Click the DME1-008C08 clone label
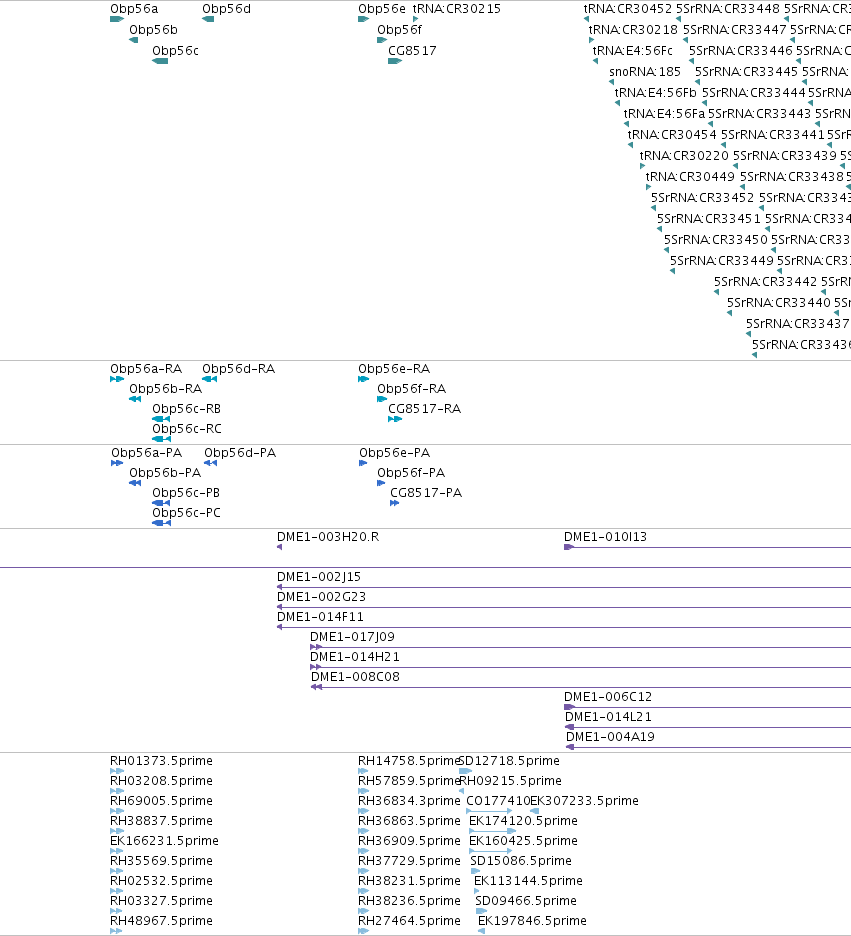The width and height of the screenshot is (851, 936). click(x=356, y=677)
